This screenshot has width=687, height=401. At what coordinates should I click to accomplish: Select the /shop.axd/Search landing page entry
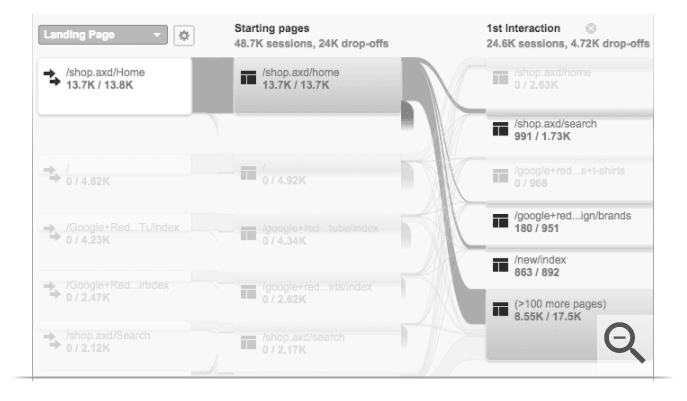coord(115,342)
